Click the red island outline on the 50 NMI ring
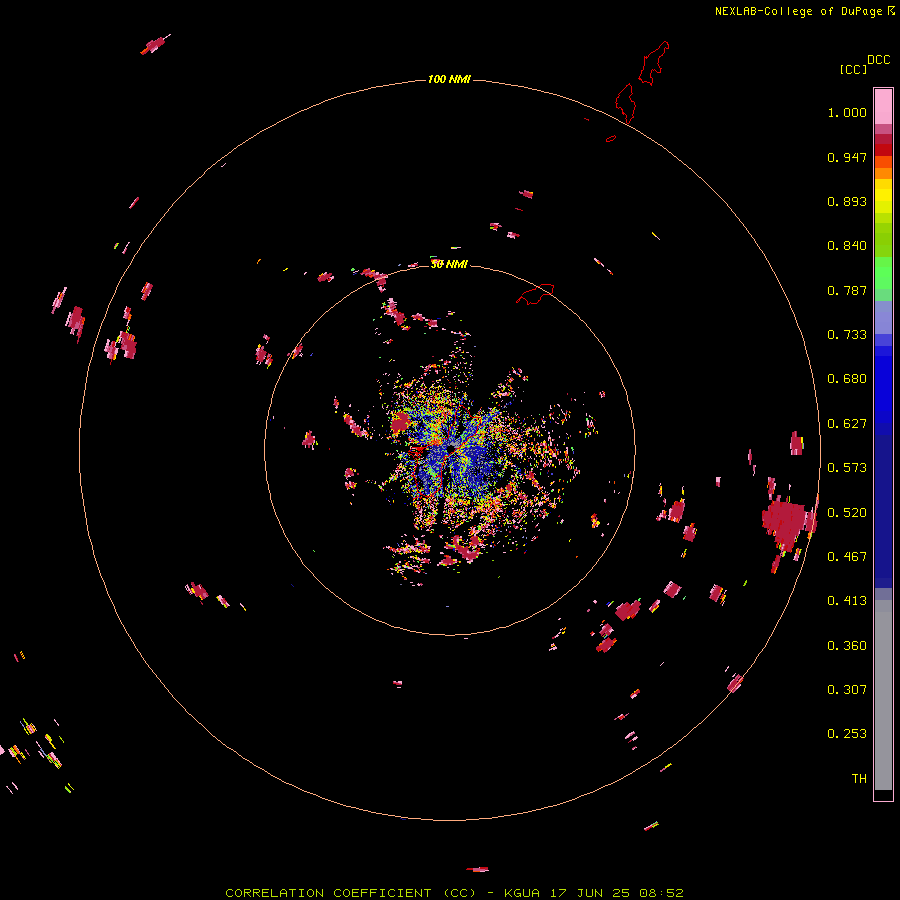 (535, 293)
